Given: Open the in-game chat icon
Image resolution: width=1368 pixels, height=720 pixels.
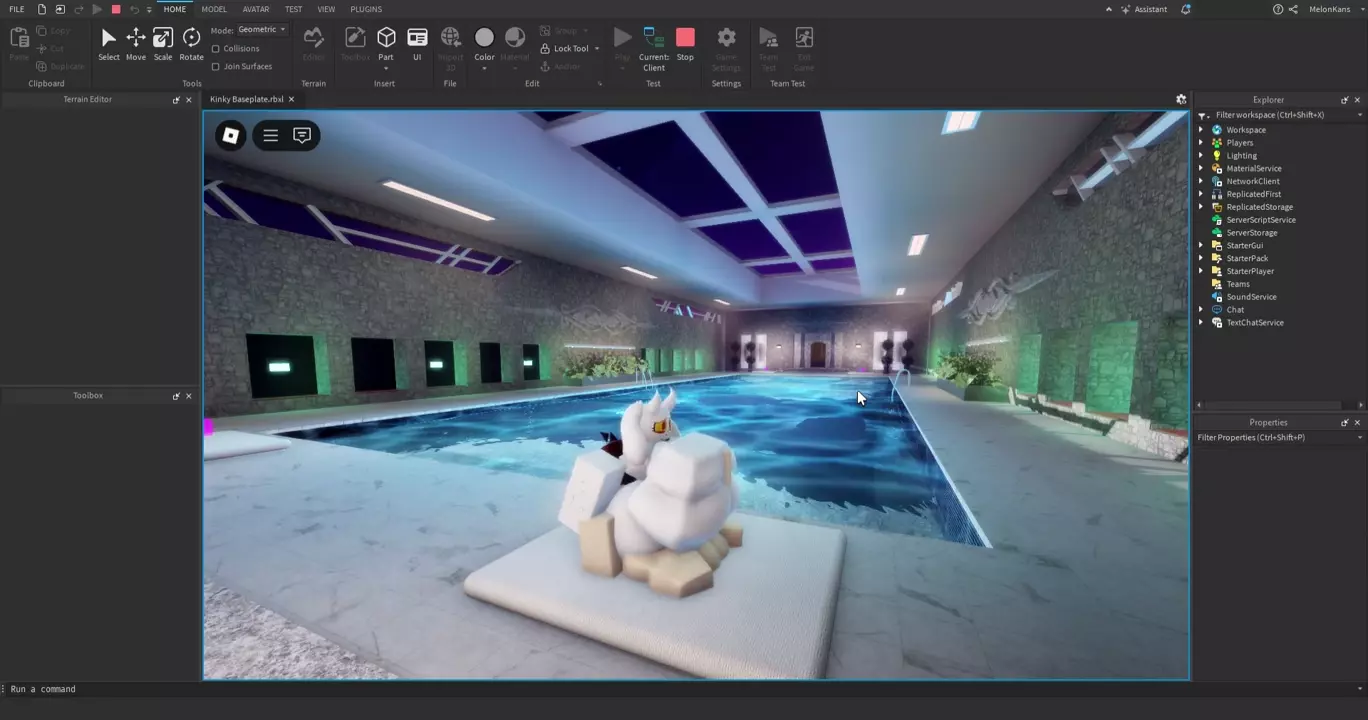Looking at the screenshot, I should pos(302,135).
